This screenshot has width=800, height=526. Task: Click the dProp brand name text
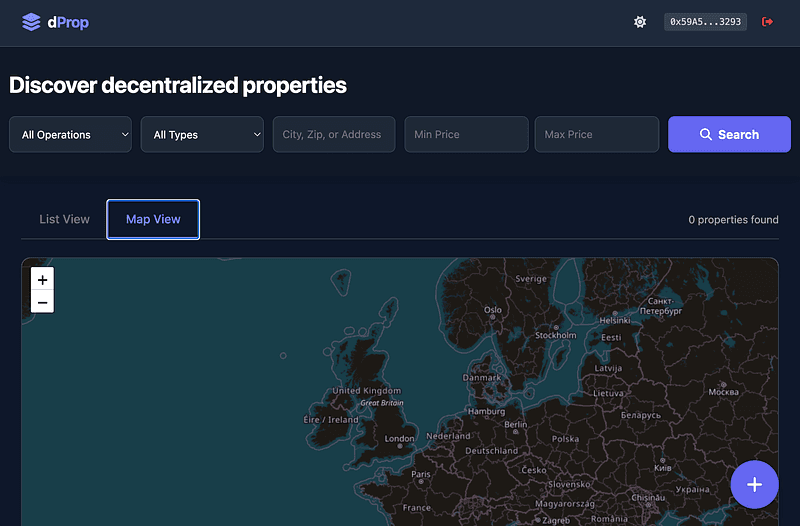click(x=68, y=22)
